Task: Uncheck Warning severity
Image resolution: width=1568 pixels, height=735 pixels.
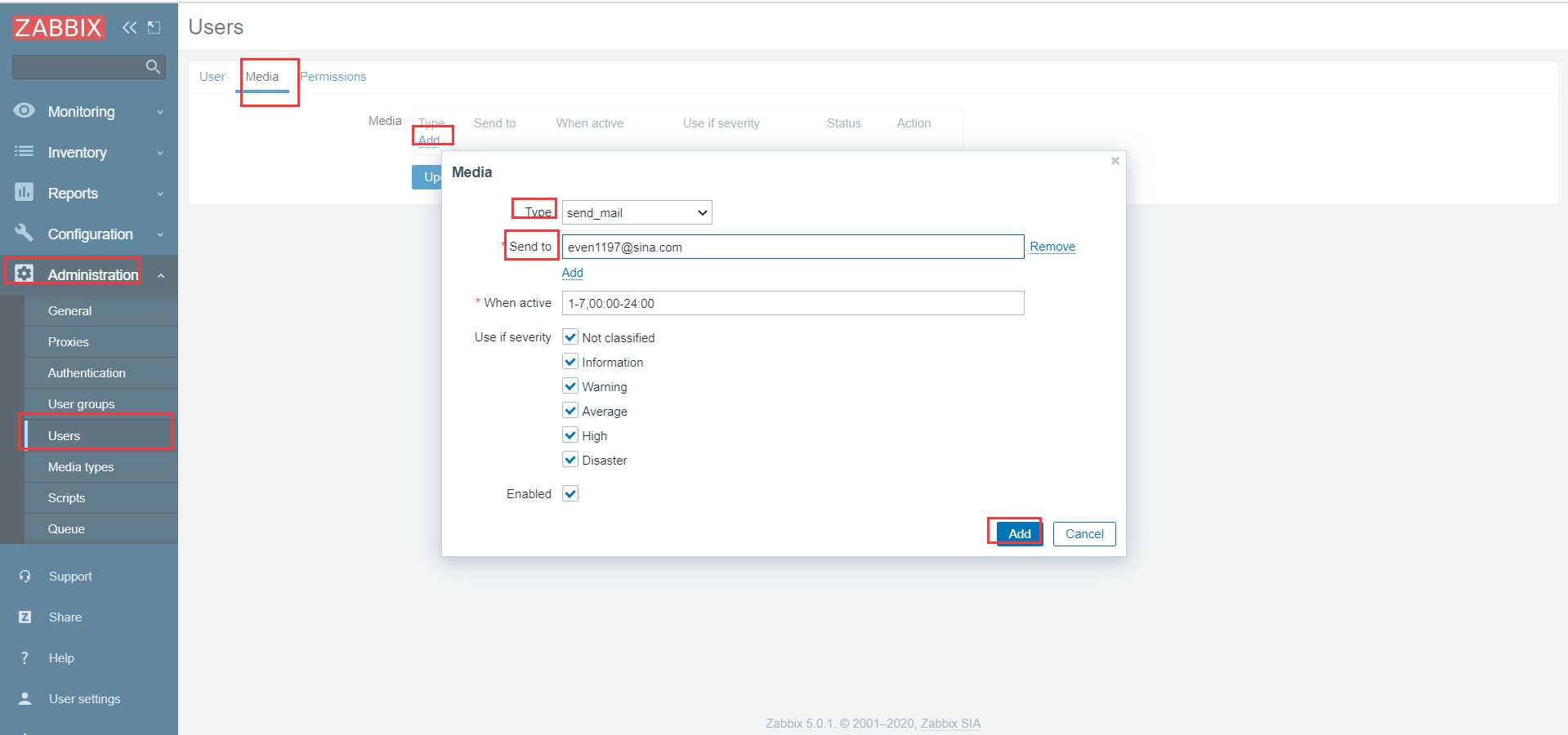Action: tap(570, 386)
